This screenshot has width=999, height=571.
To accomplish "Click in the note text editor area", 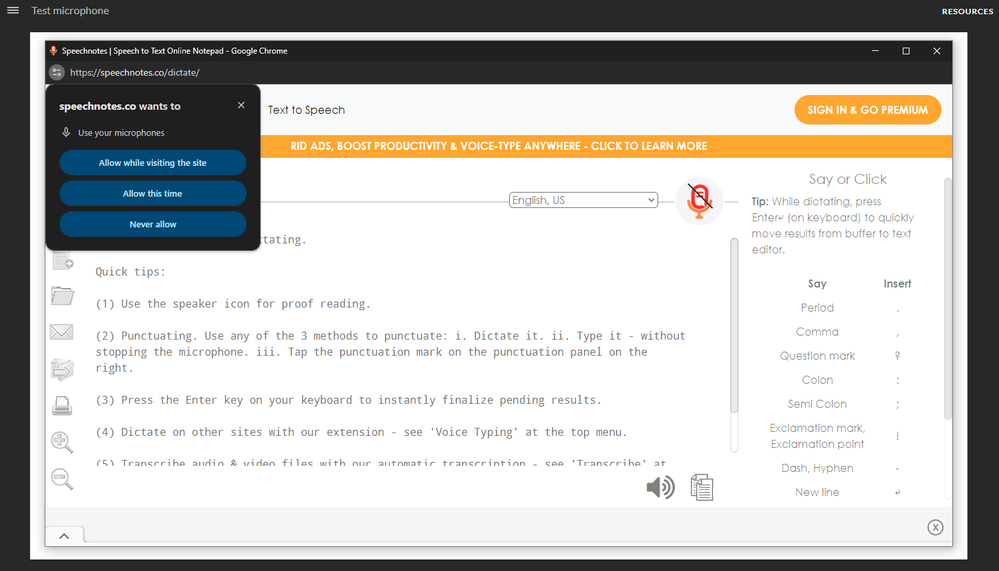I will tap(408, 351).
